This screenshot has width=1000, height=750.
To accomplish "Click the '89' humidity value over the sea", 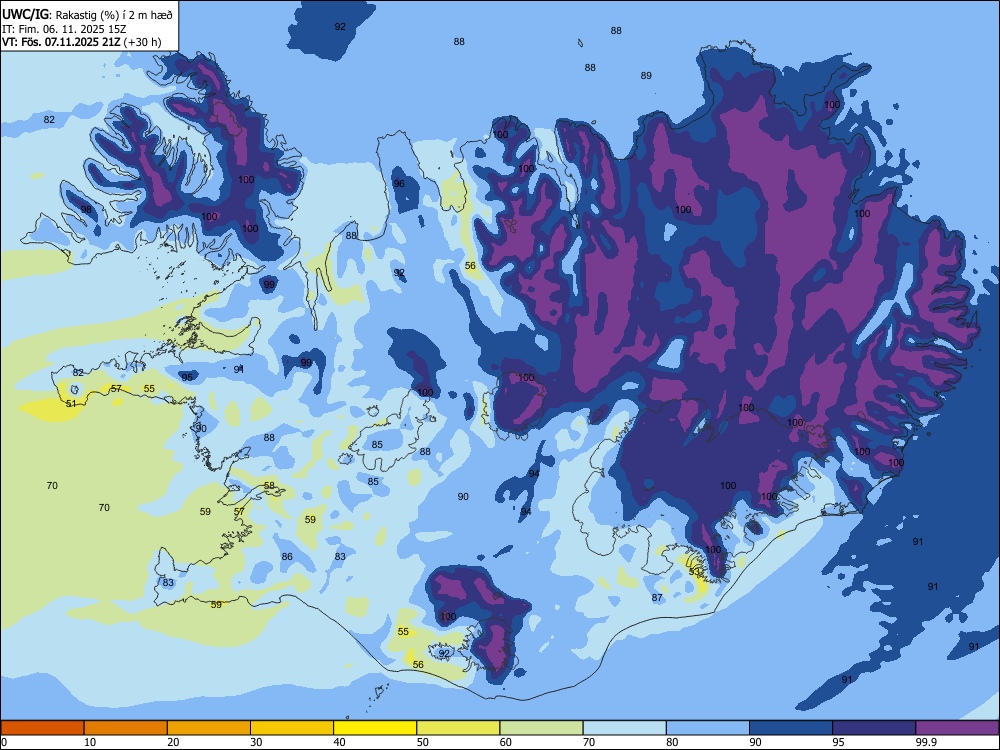I will click(646, 75).
